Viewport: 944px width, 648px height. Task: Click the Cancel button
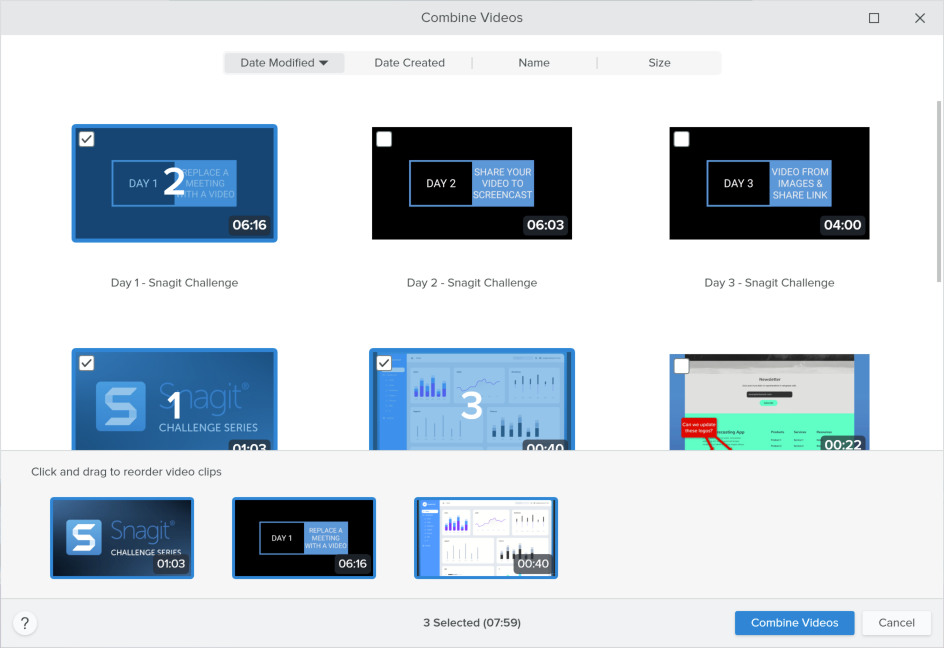896,623
